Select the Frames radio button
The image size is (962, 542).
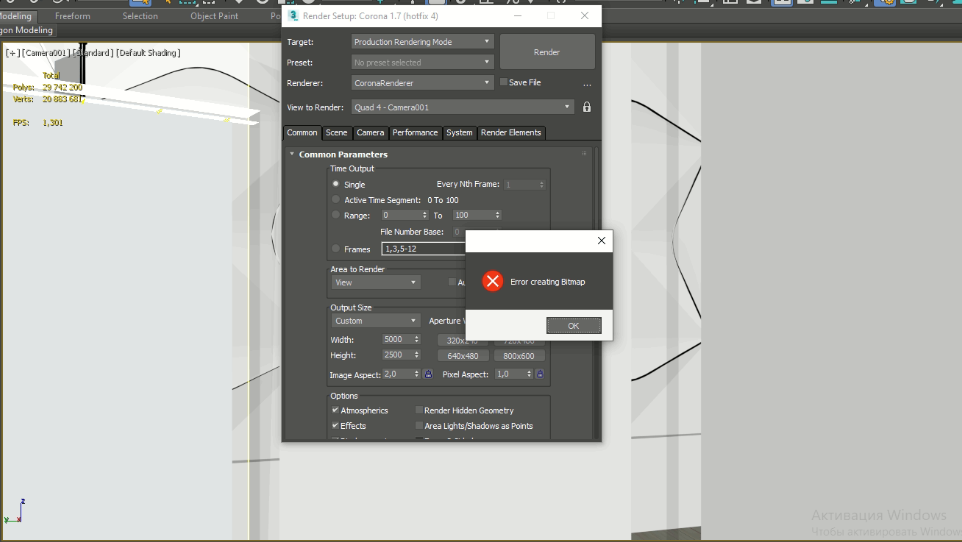pyautogui.click(x=336, y=249)
